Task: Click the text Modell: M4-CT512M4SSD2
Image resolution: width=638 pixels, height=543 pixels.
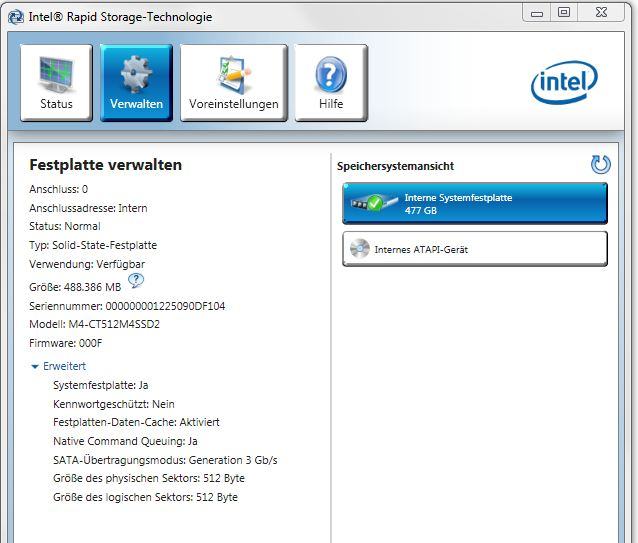Action: [94, 324]
